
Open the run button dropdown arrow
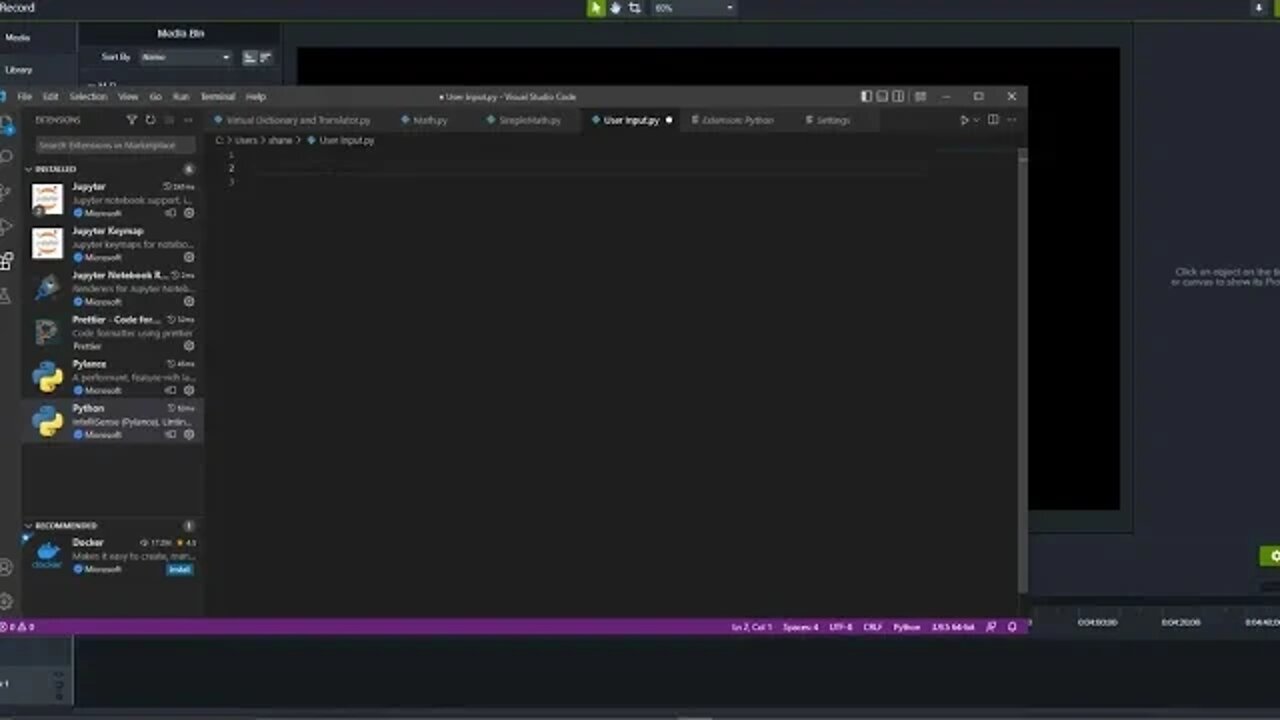pos(976,120)
